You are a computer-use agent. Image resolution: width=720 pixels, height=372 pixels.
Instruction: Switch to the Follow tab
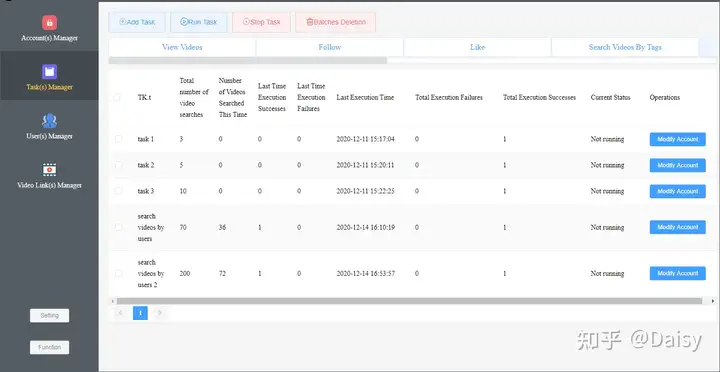tap(330, 47)
